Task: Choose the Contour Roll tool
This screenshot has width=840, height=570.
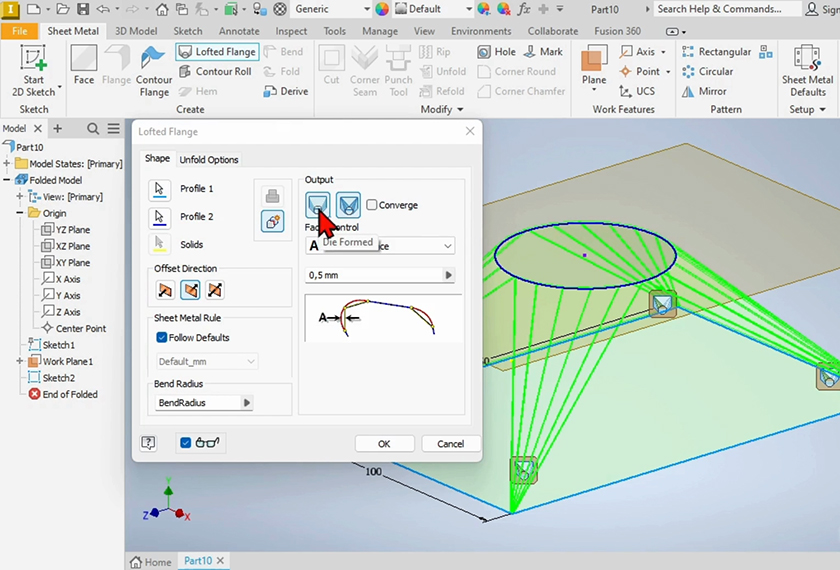Action: [x=215, y=71]
